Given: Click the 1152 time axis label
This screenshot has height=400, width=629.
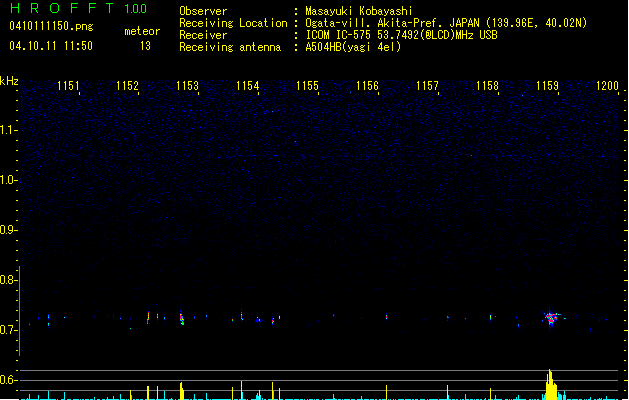Looking at the screenshot, I should 127,86.
